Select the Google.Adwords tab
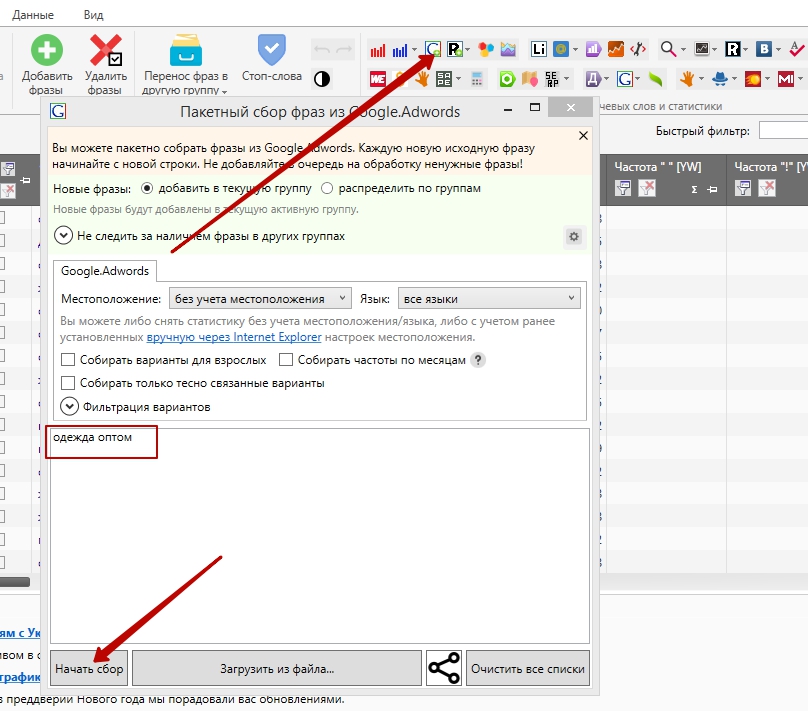Screen dimensions: 808x711 pyautogui.click(x=105, y=271)
